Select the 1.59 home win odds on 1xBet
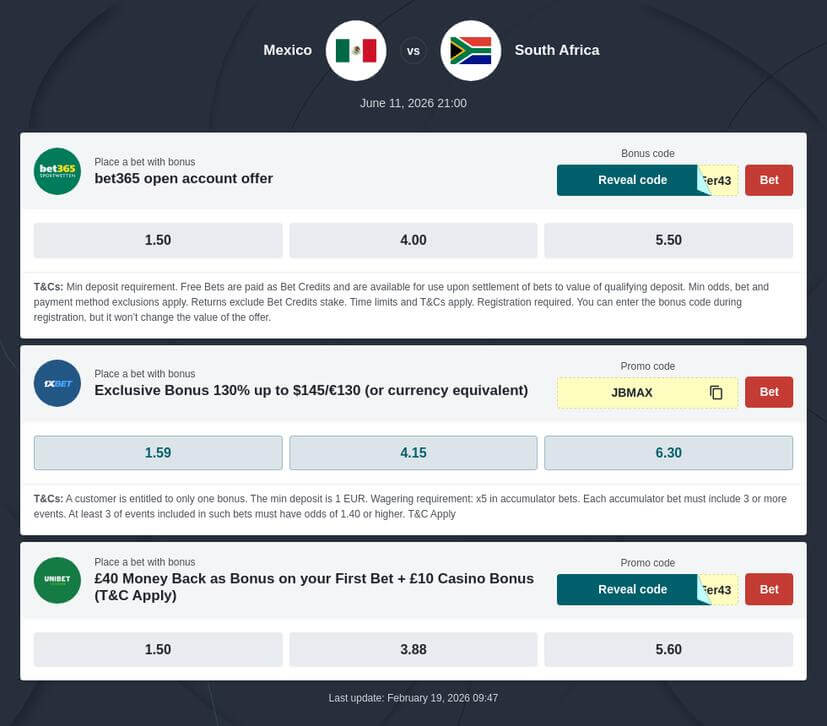 point(157,452)
